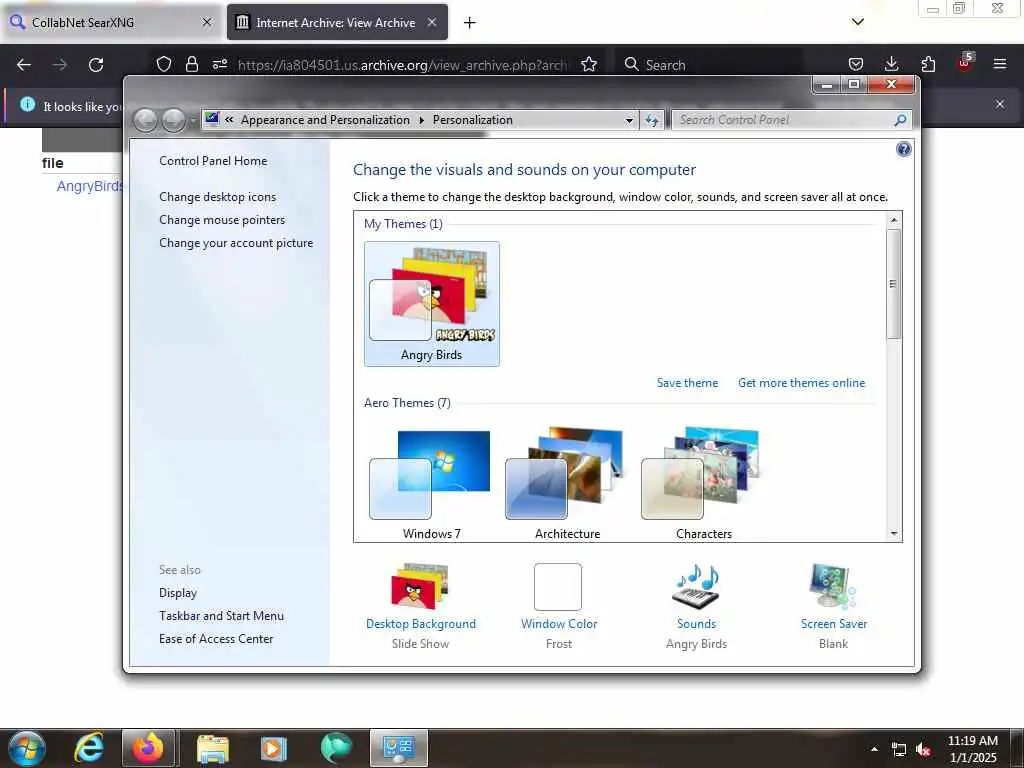Click the address bar refresh button

pyautogui.click(x=652, y=120)
